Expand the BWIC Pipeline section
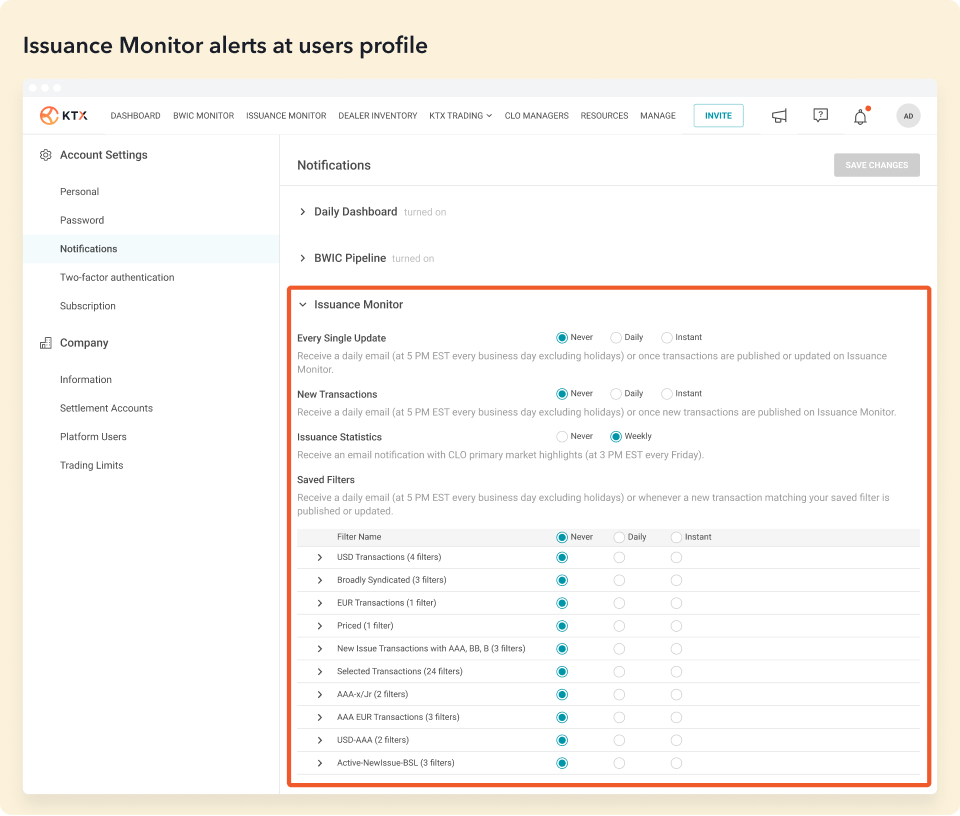 pos(303,258)
